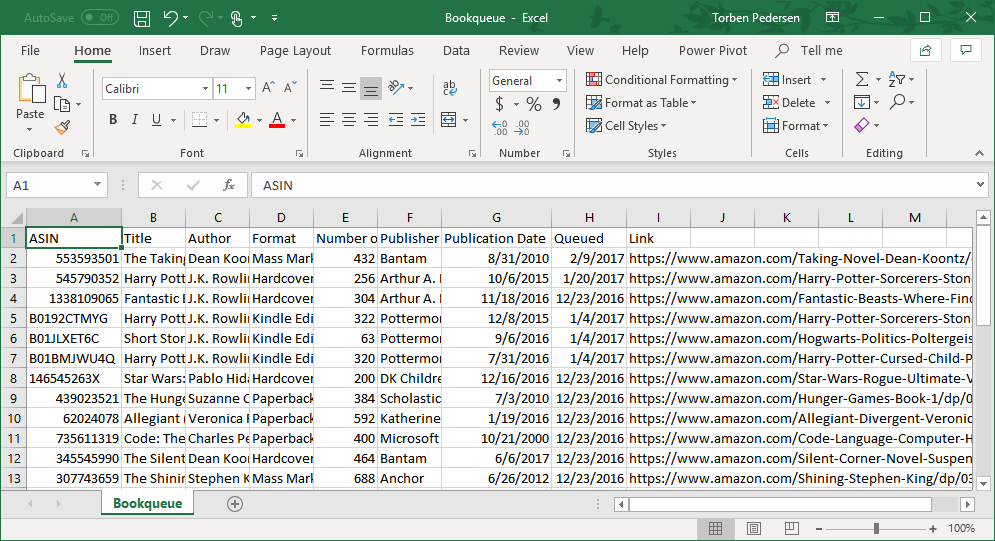Switch to the Insert tab
Screen dimensions: 995x541
tap(155, 51)
